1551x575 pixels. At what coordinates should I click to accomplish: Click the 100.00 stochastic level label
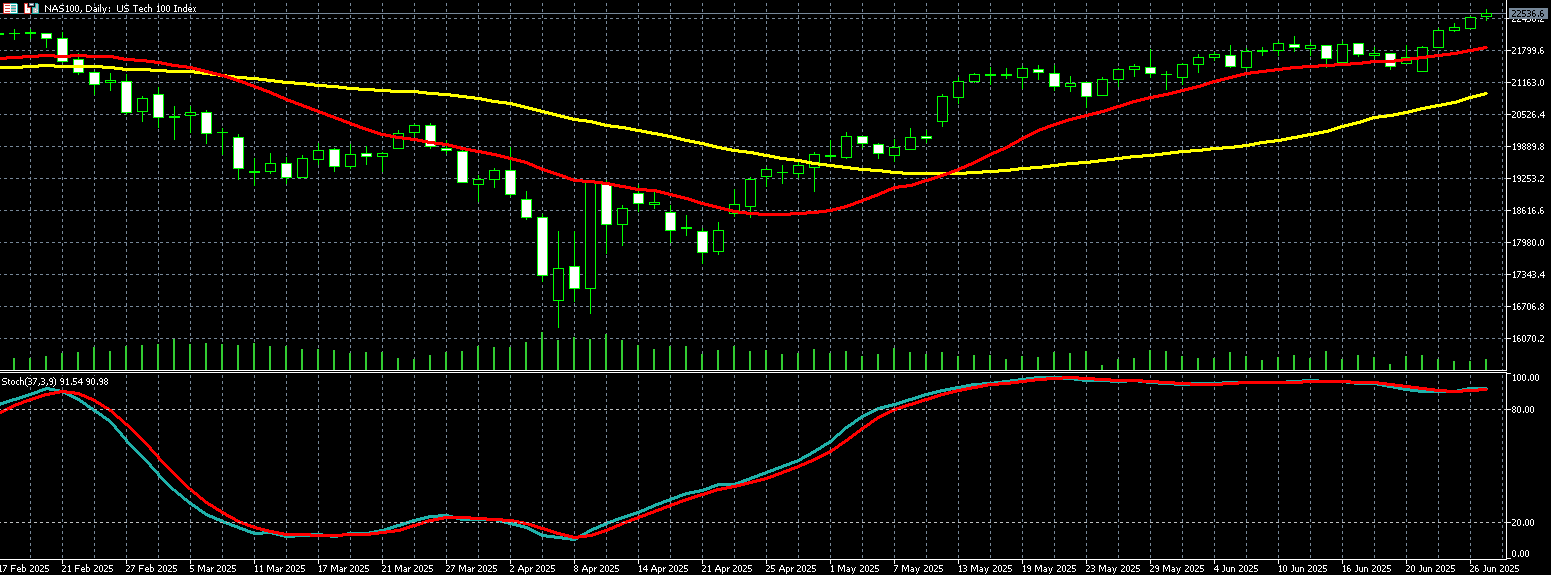tap(1525, 378)
